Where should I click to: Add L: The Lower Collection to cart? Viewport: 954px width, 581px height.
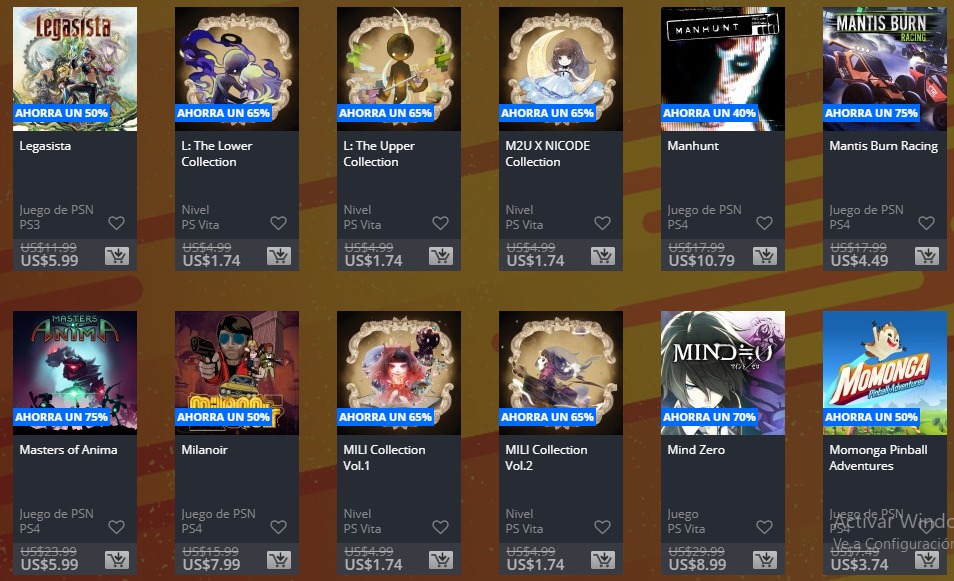[279, 256]
